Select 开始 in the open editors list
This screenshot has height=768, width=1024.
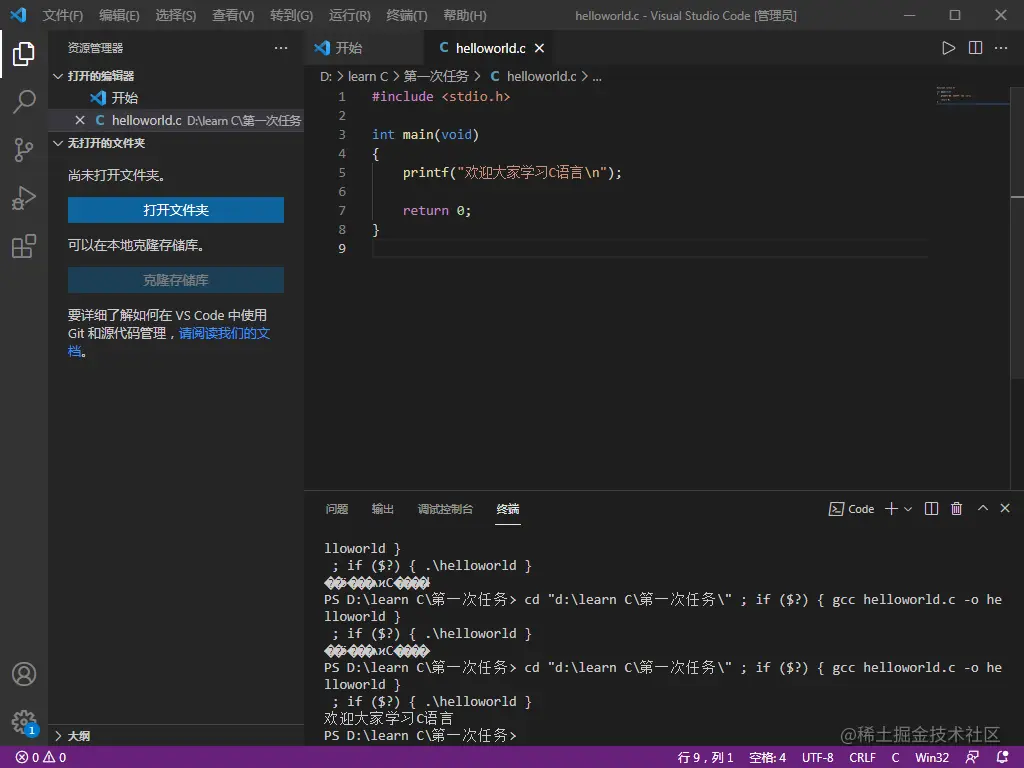pos(176,98)
